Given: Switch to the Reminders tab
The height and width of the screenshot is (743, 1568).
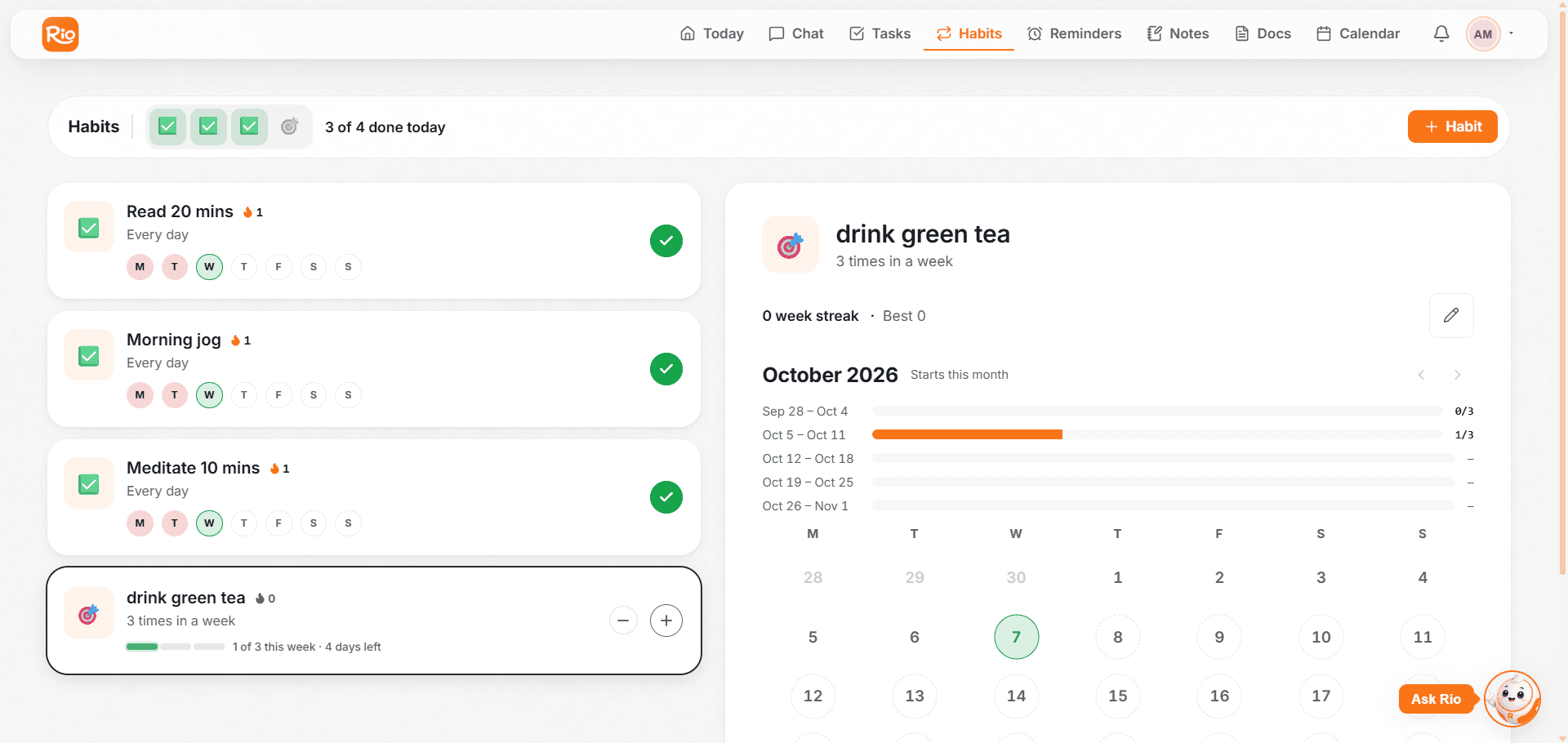Looking at the screenshot, I should point(1075,33).
